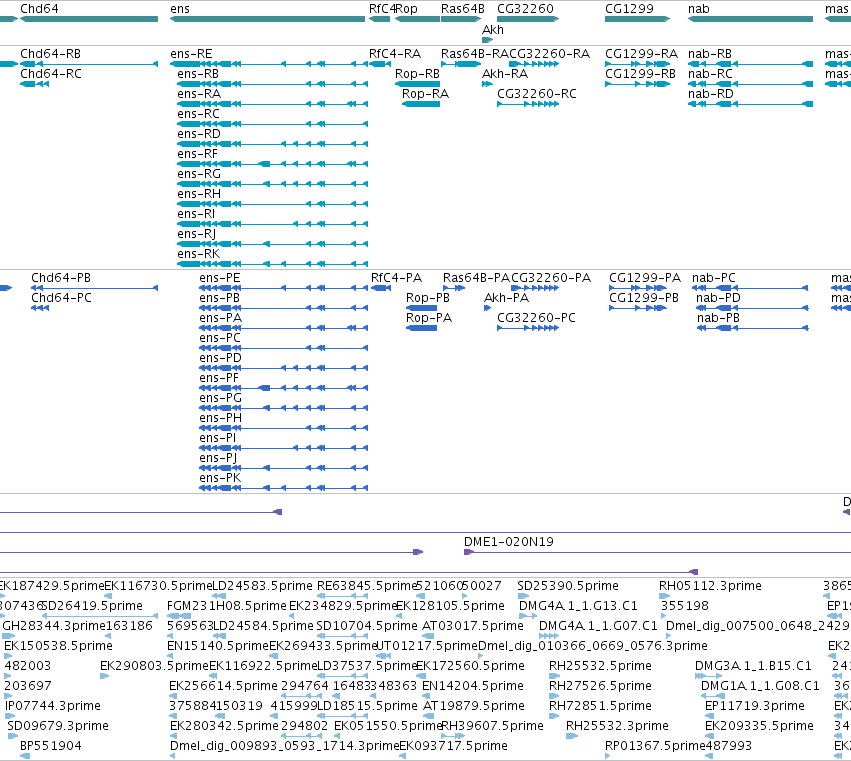Click the RfC4-RA transcript label
The width and height of the screenshot is (851, 761).
395,54
